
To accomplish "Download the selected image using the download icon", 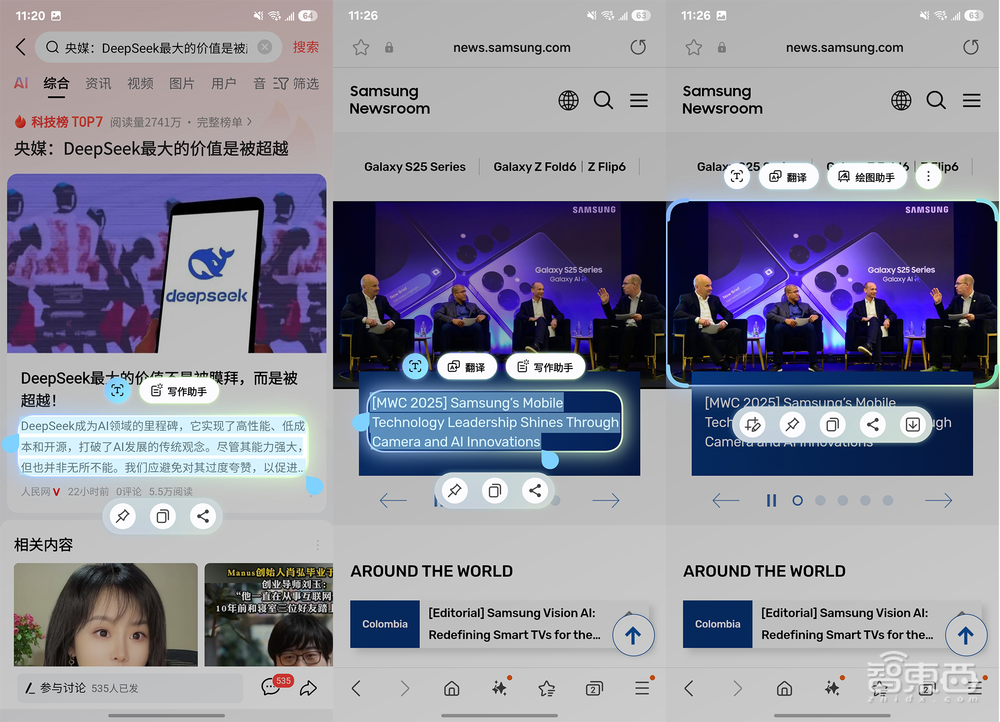I will (x=912, y=424).
